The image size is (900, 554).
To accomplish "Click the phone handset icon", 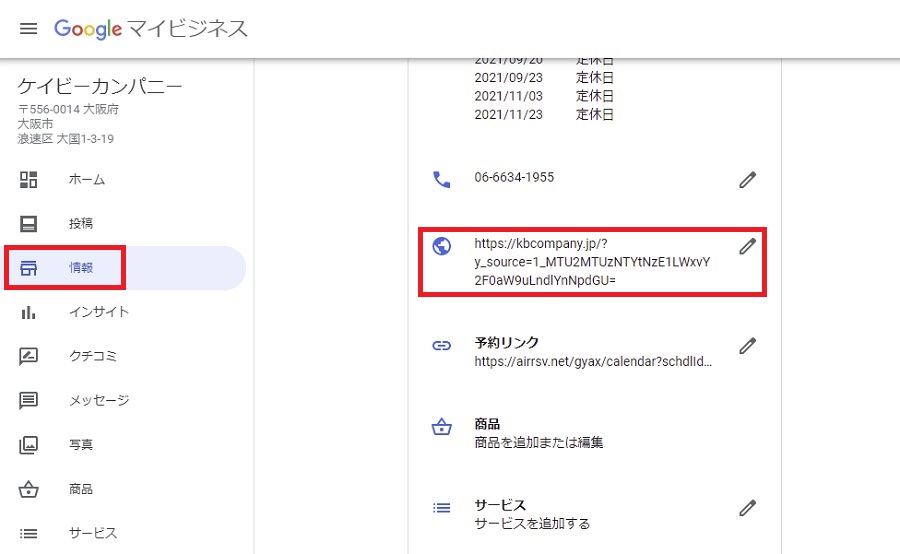I will click(x=441, y=180).
